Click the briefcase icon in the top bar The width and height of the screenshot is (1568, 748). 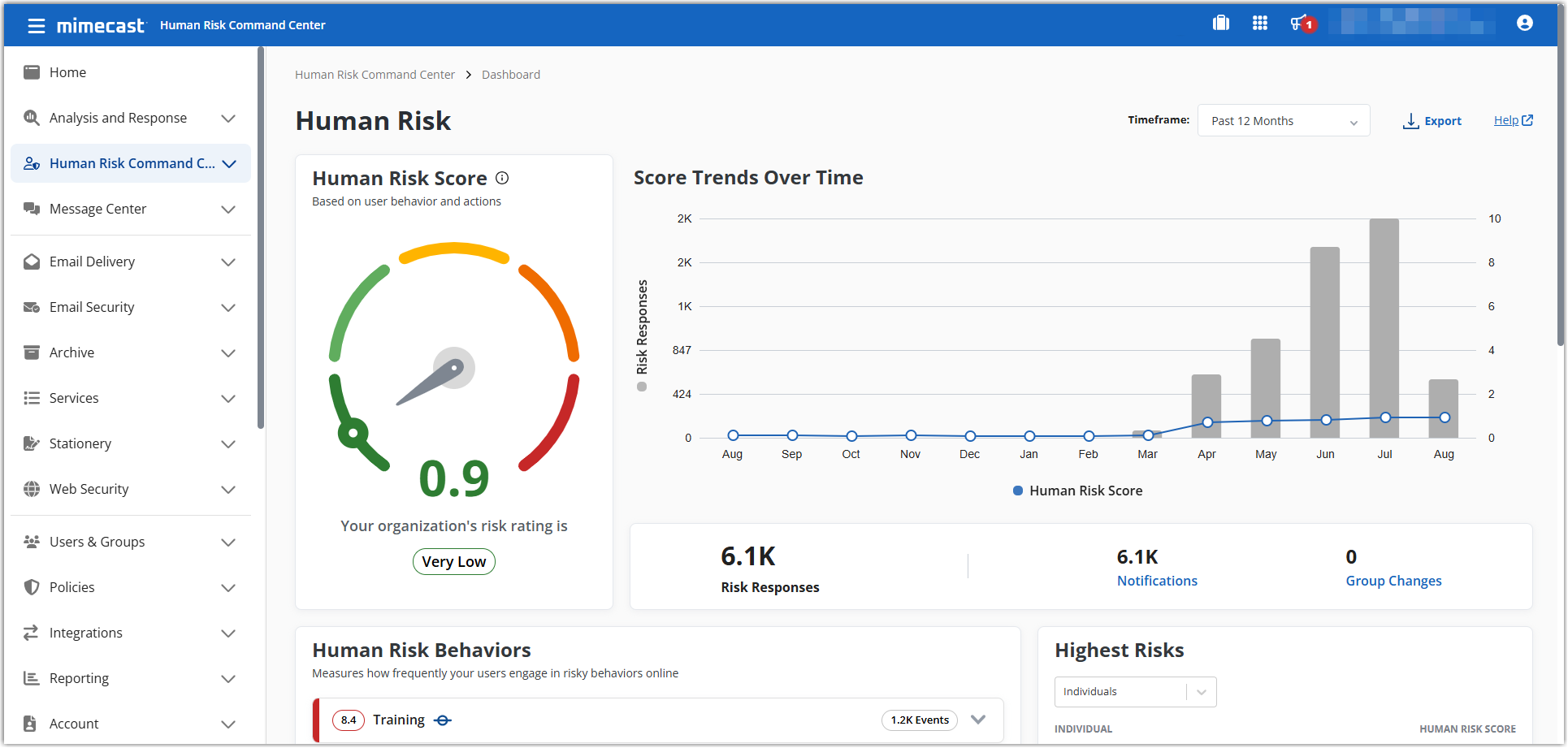pos(1221,23)
